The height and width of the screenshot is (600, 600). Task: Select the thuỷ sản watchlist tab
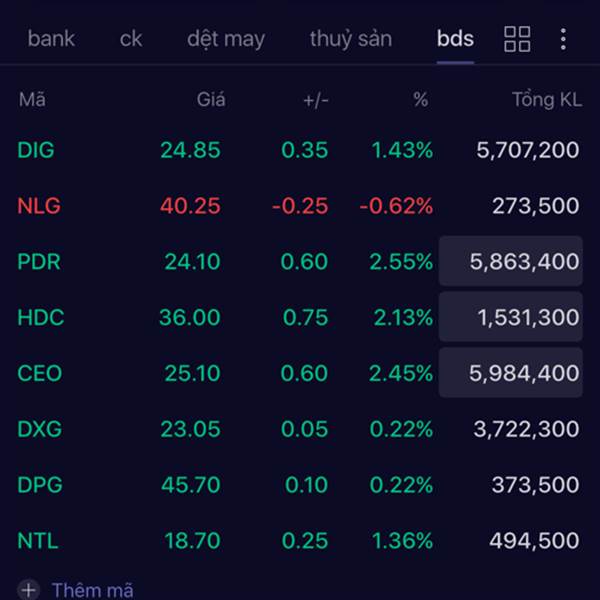tap(350, 39)
